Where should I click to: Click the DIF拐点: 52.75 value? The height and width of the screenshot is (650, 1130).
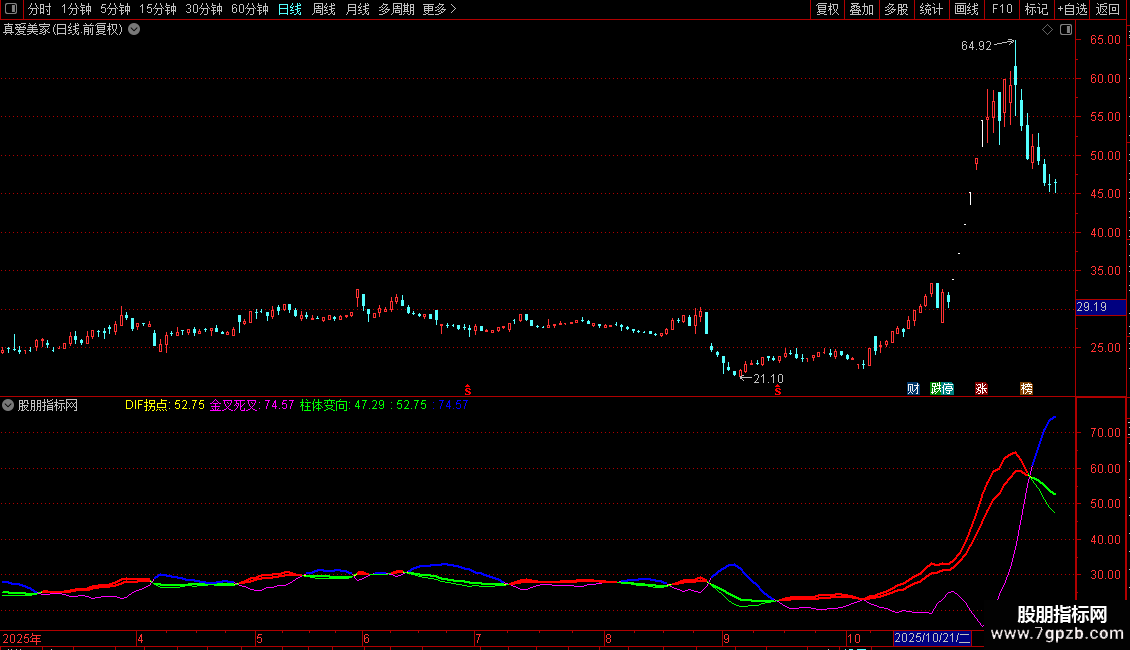[x=165, y=405]
